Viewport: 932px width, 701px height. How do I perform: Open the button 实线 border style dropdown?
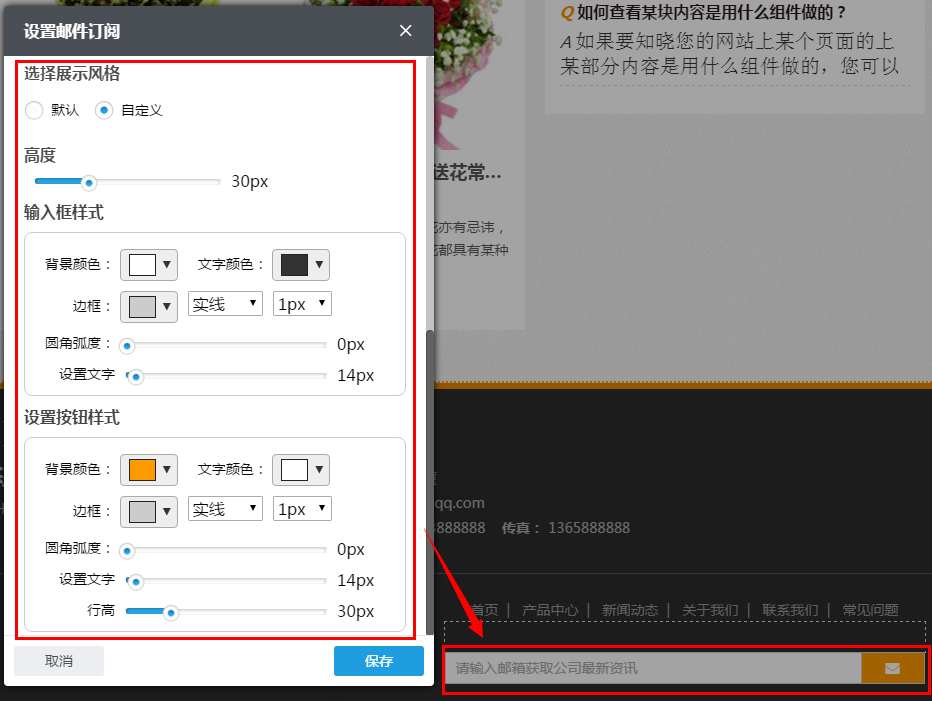click(224, 508)
